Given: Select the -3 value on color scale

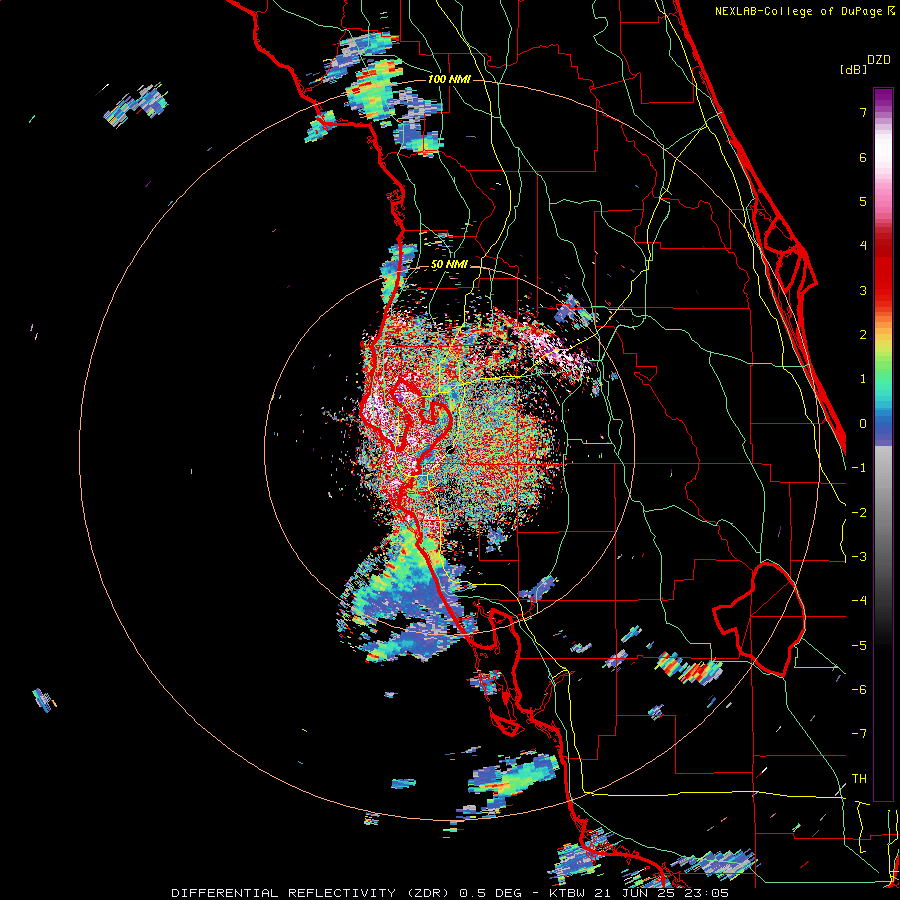Looking at the screenshot, I should [x=859, y=557].
